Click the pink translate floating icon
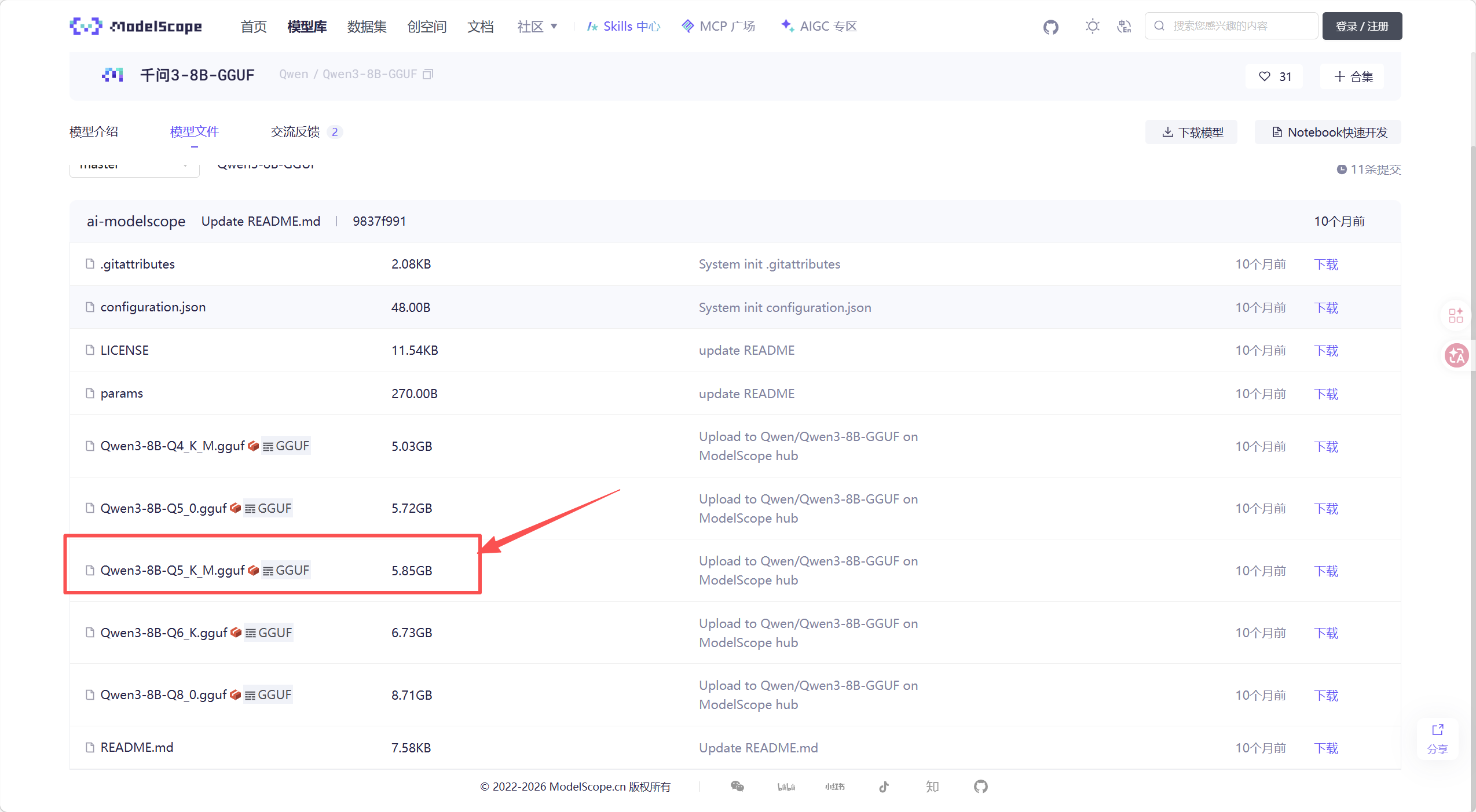The height and width of the screenshot is (812, 1476). [x=1456, y=355]
